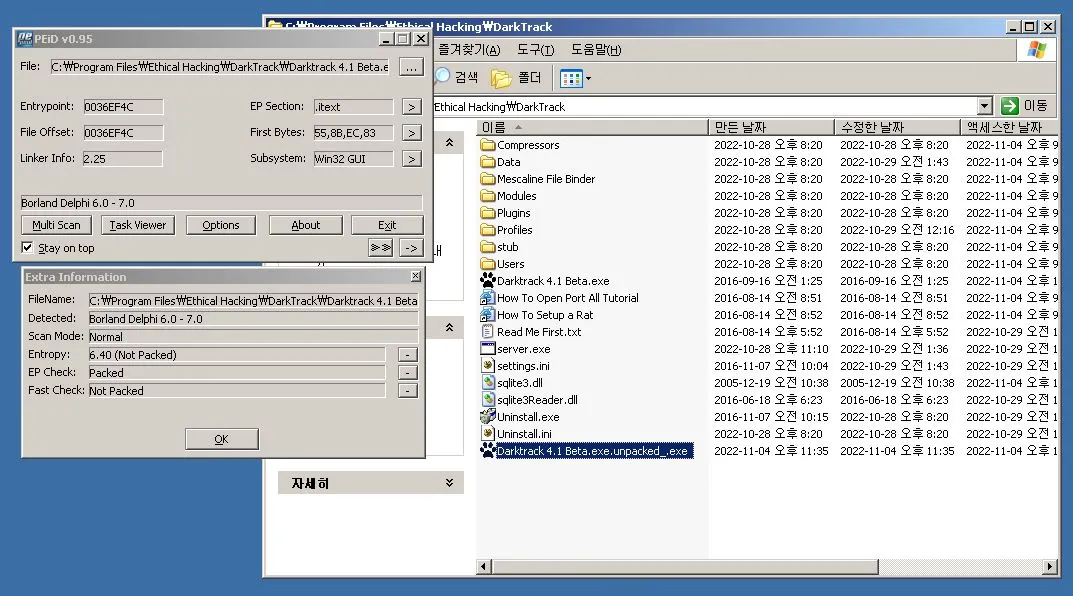Sort by the 만든 날짜 created column header
This screenshot has width=1073, height=596.
pyautogui.click(x=771, y=127)
